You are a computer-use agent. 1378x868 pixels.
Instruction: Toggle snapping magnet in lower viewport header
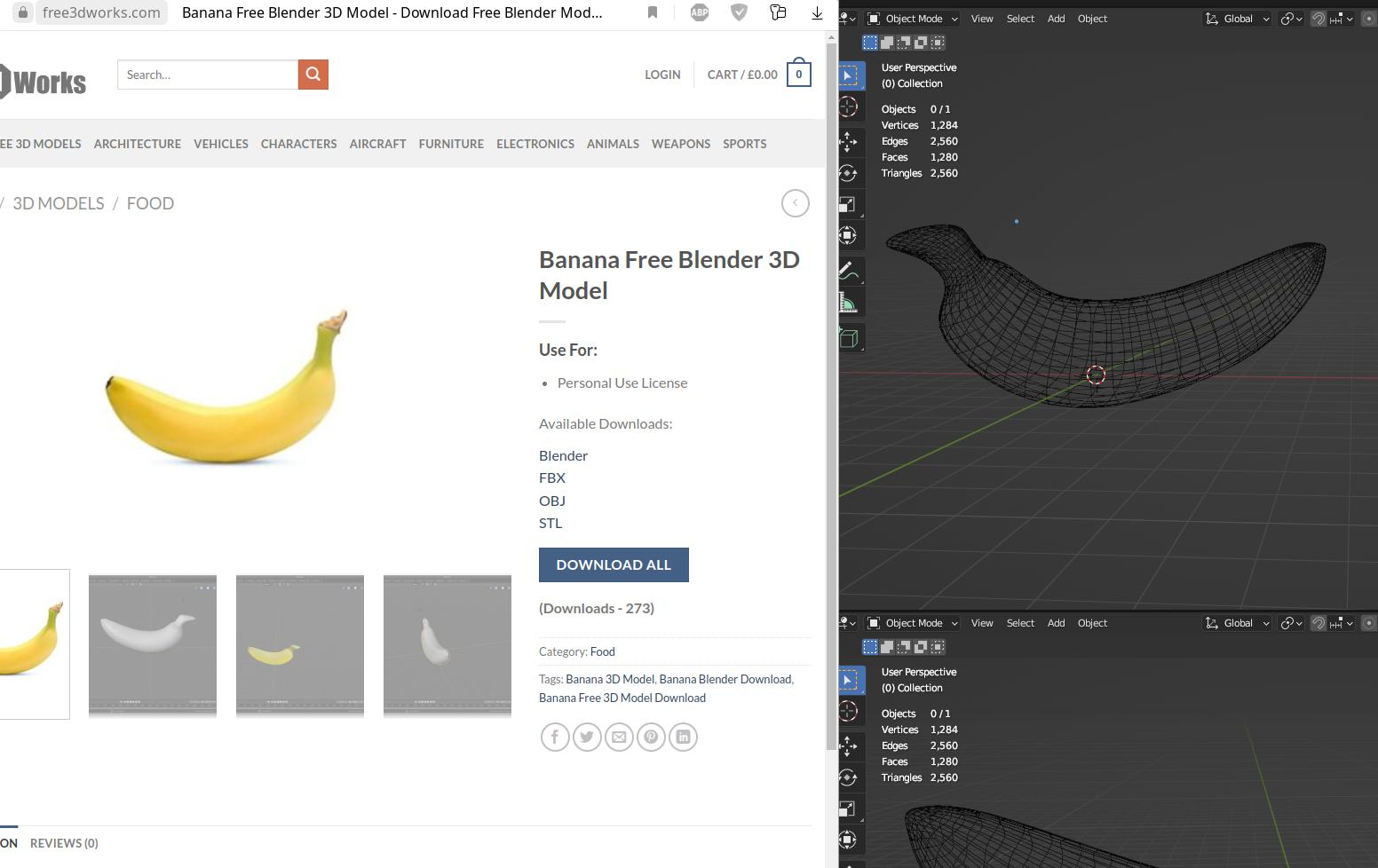(1319, 623)
